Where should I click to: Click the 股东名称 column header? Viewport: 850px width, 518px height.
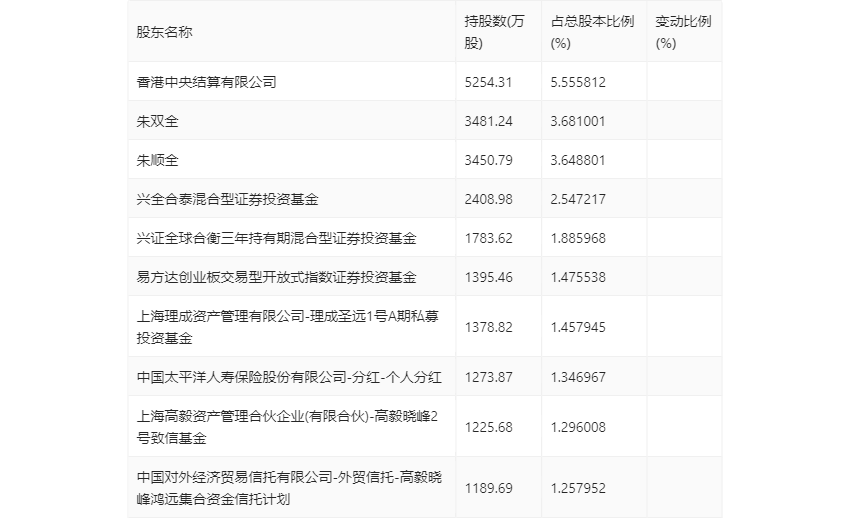click(164, 32)
